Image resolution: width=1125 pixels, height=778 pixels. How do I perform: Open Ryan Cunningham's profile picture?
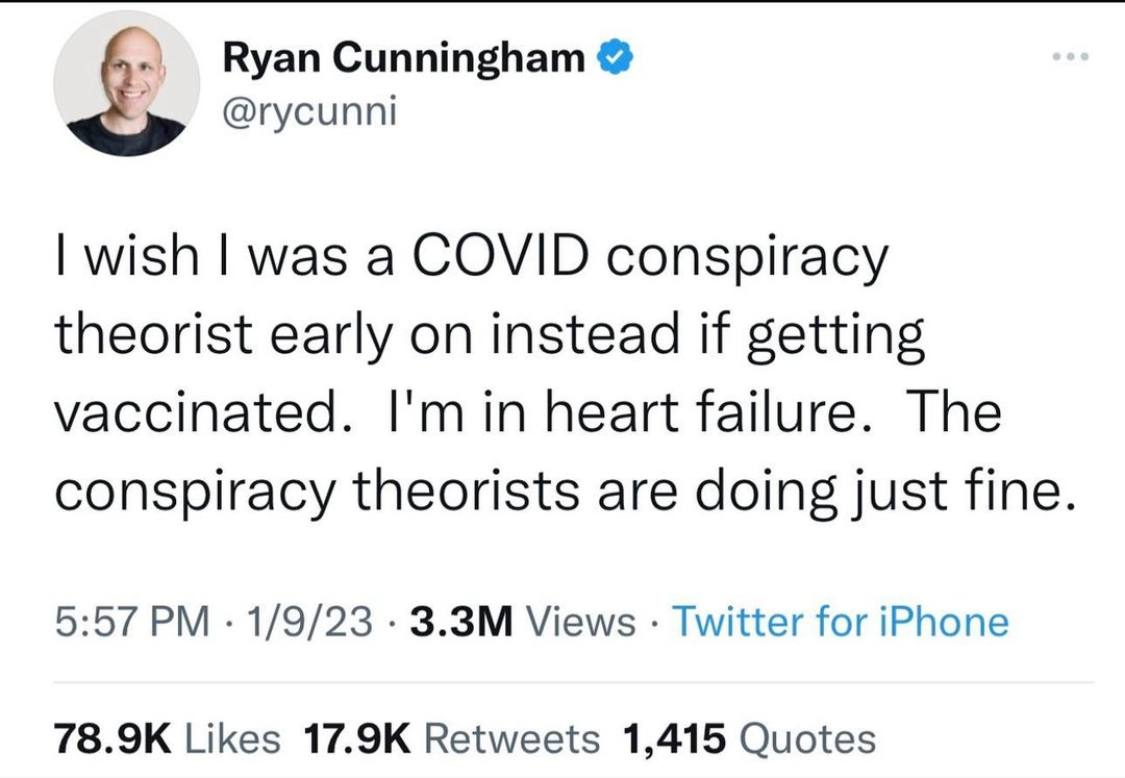[x=126, y=83]
